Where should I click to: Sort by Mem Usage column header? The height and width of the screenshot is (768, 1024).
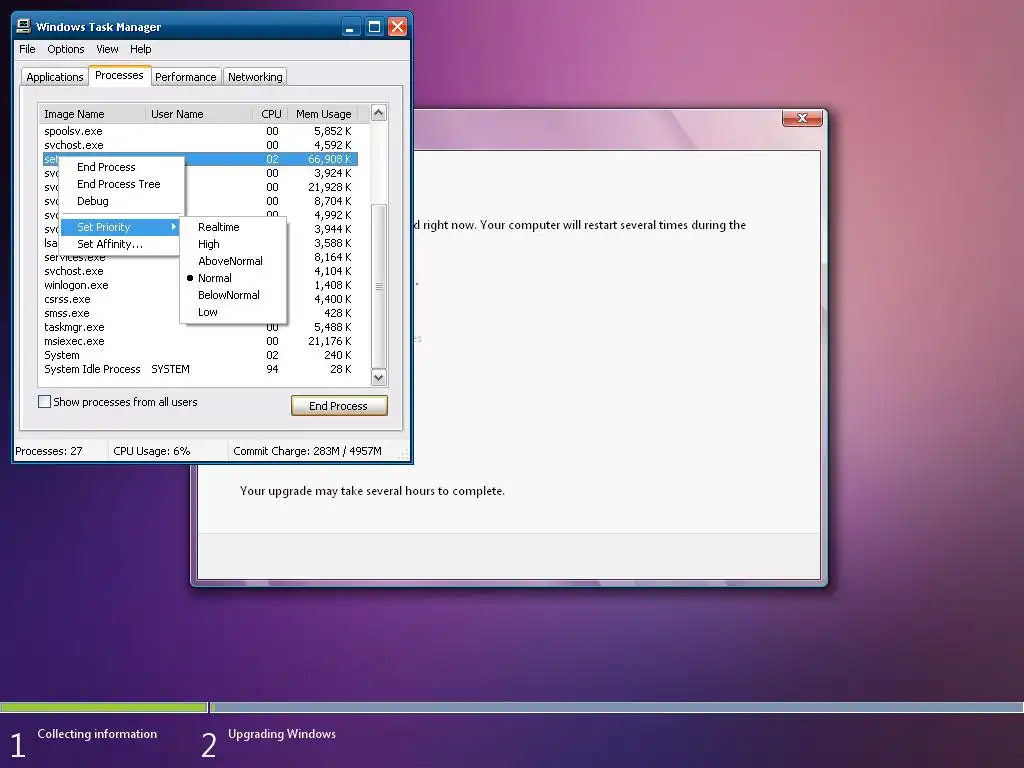click(x=323, y=114)
